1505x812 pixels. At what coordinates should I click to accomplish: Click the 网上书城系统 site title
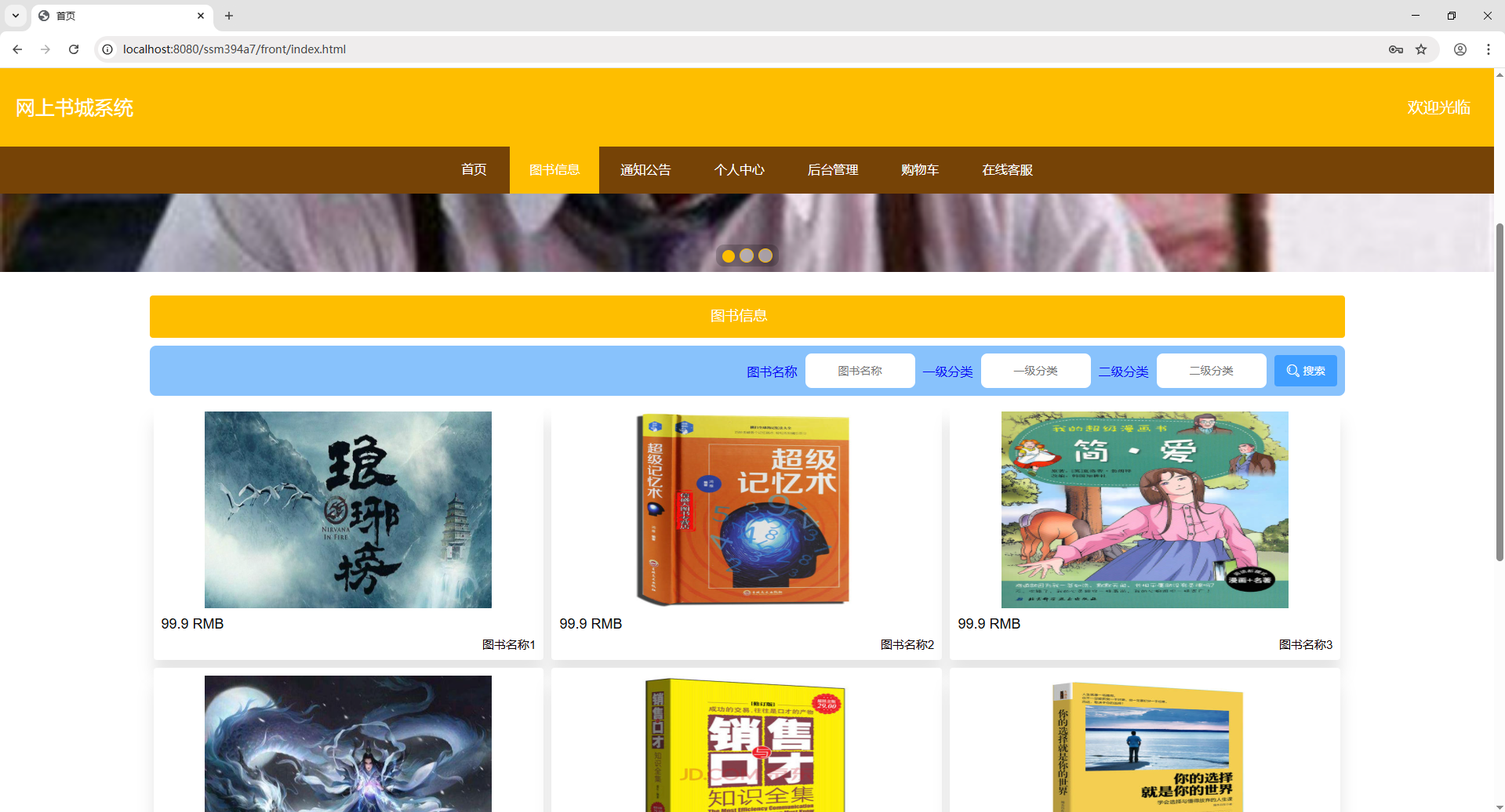pos(75,107)
